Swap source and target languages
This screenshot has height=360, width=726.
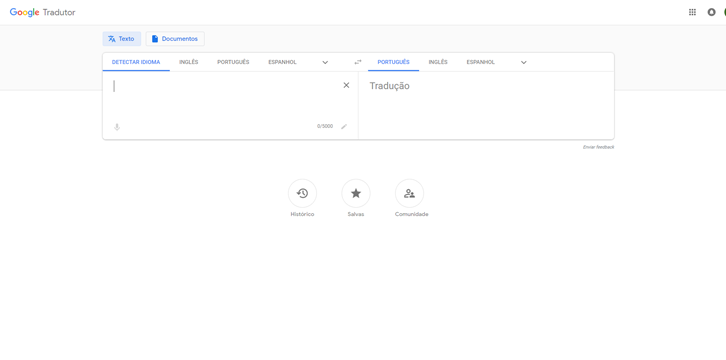pos(357,62)
